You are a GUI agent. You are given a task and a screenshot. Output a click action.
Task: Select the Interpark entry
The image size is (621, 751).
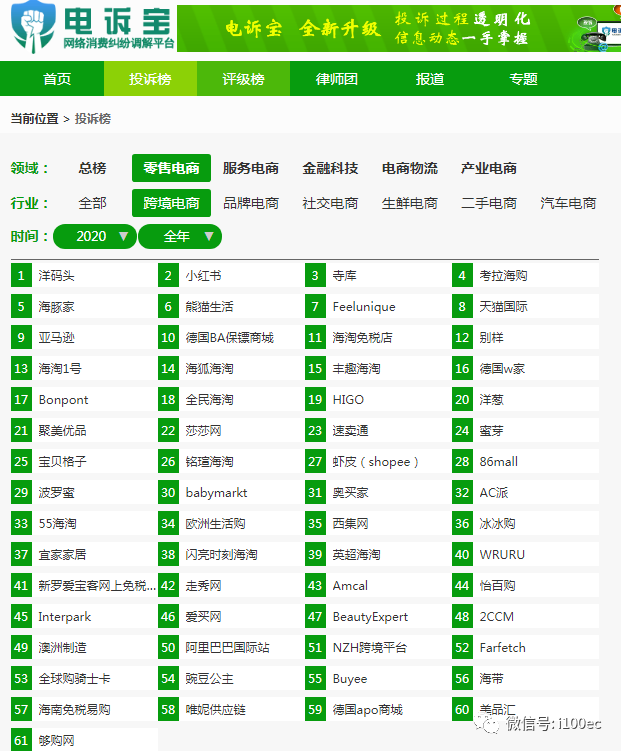[x=84, y=616]
